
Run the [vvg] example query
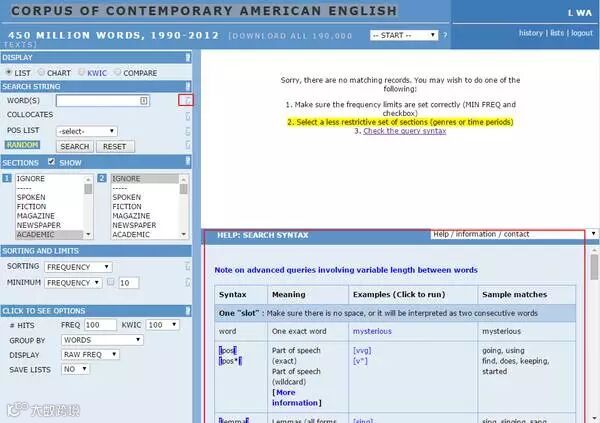point(362,350)
